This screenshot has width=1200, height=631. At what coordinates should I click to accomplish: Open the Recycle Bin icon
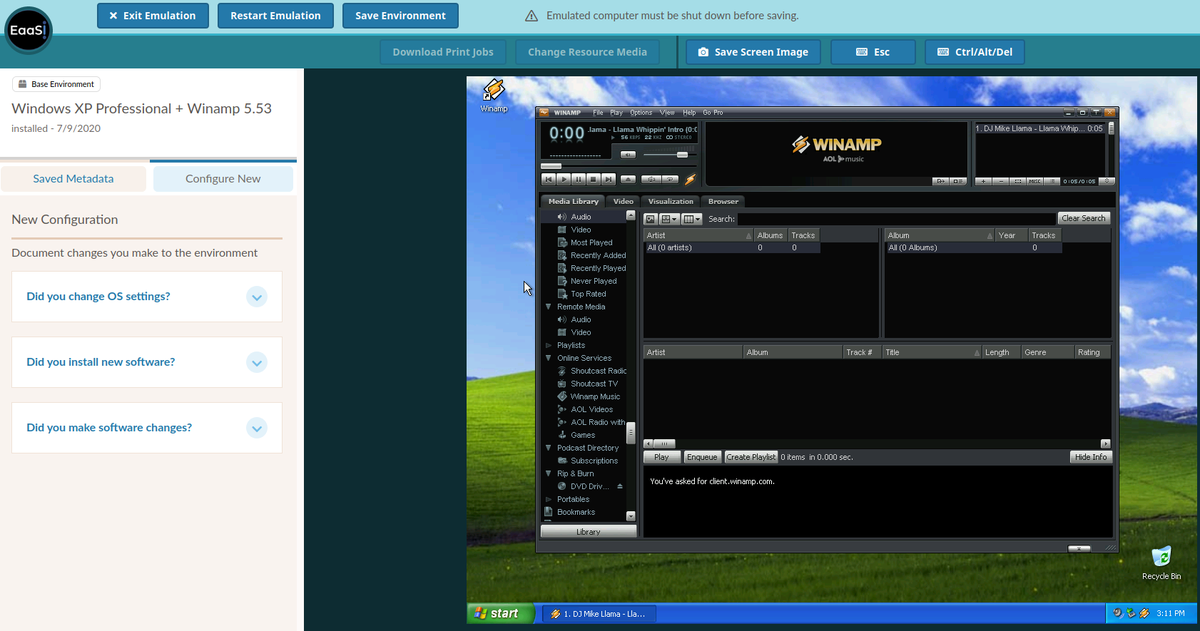click(1161, 563)
